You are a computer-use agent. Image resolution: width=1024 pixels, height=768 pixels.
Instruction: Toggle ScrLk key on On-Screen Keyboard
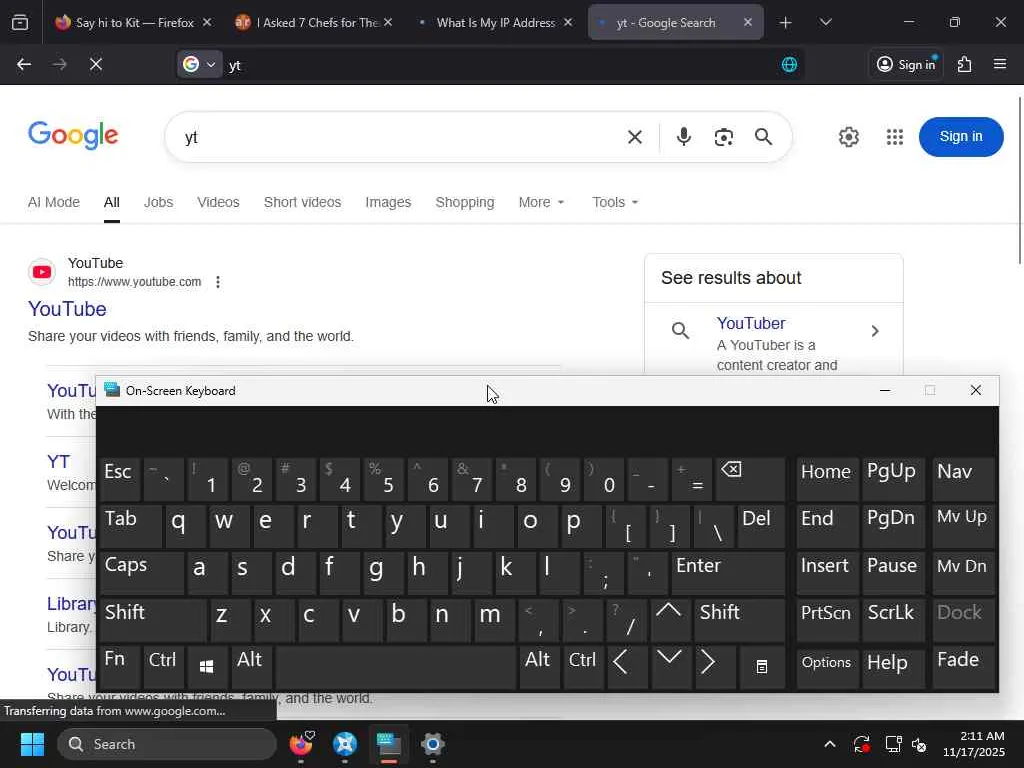click(892, 620)
